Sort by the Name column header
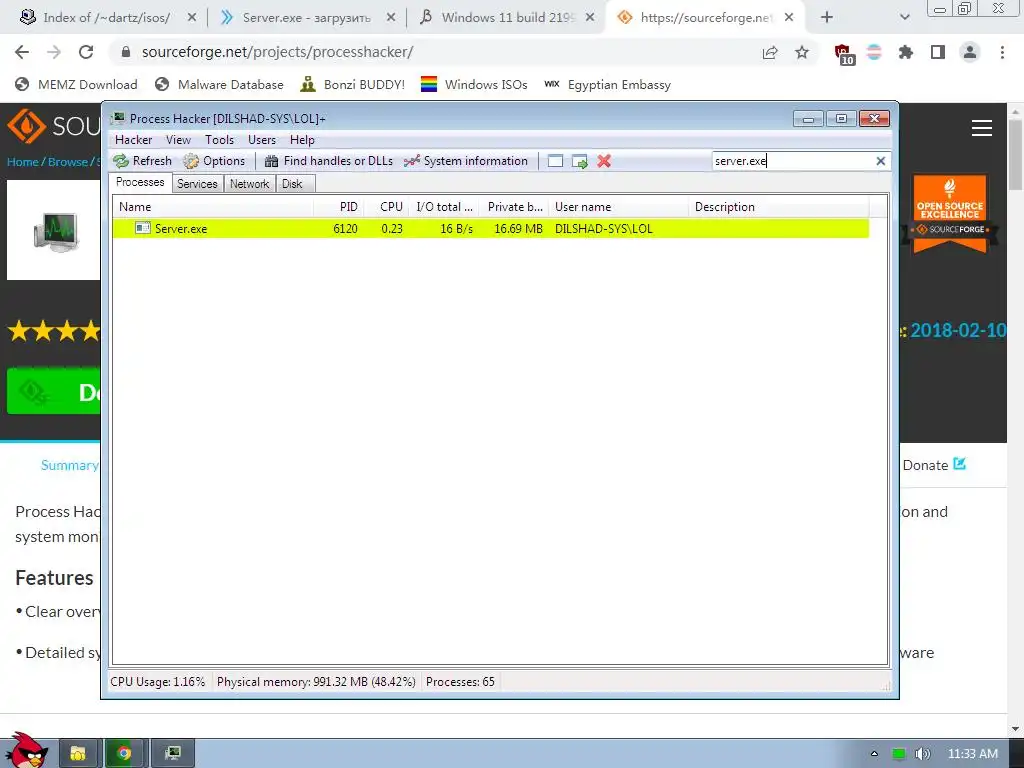This screenshot has height=768, width=1024. point(213,207)
